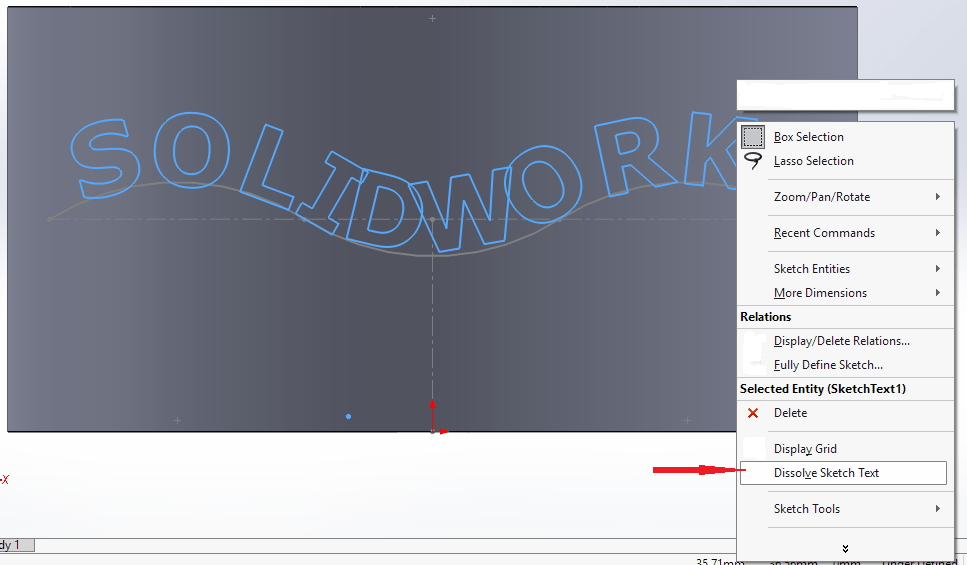Click the red X Delete icon
967x565 pixels.
pos(752,413)
